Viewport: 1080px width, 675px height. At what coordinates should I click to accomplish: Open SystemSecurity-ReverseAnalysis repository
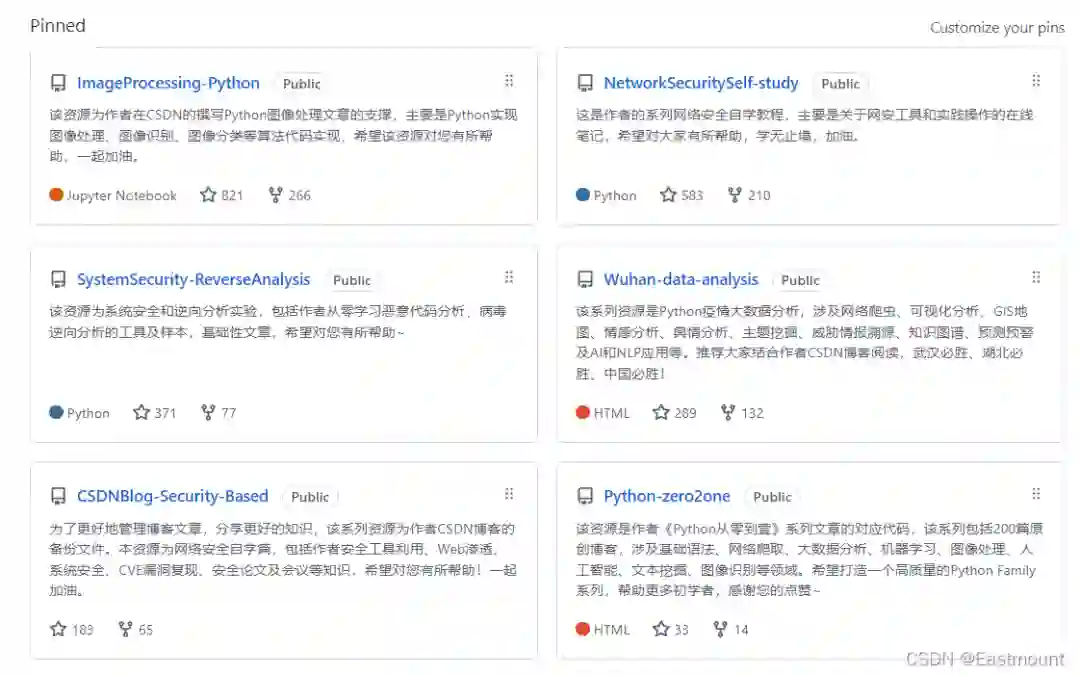(194, 280)
